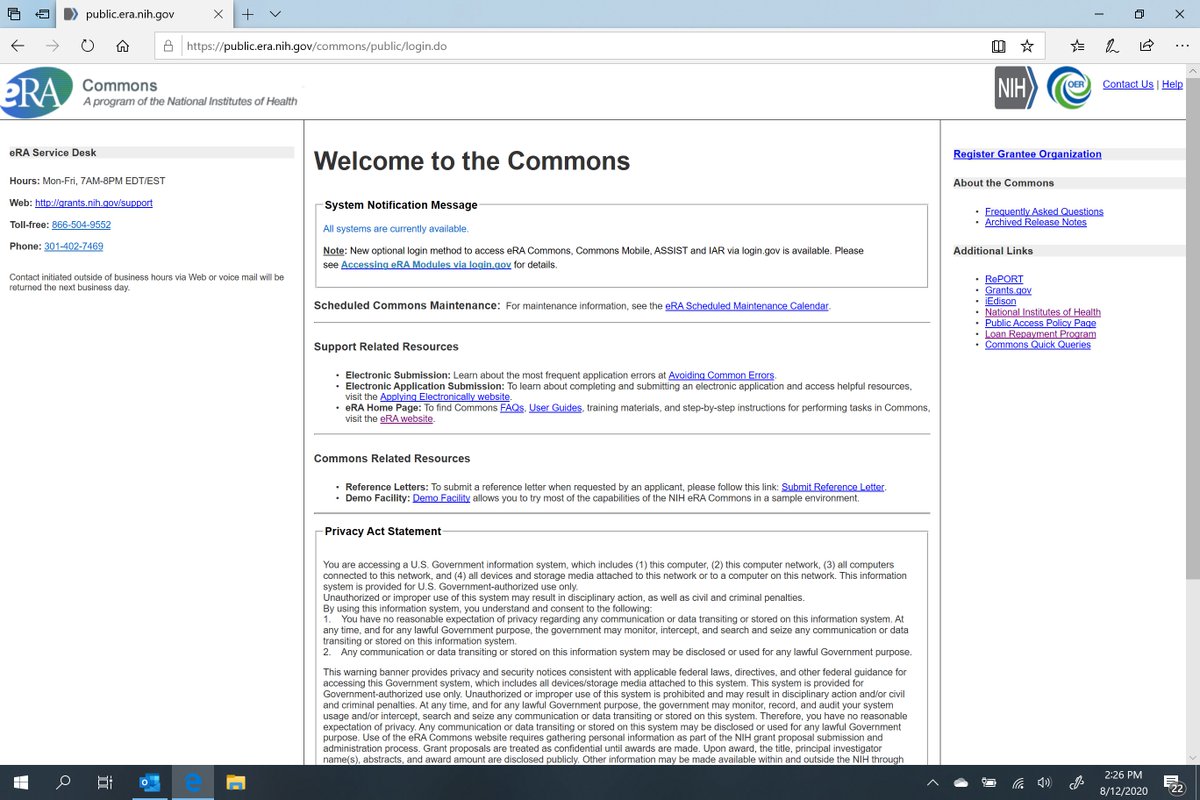Viewport: 1200px width, 800px height.
Task: Open National Institutes of Health link
Action: coord(1043,312)
